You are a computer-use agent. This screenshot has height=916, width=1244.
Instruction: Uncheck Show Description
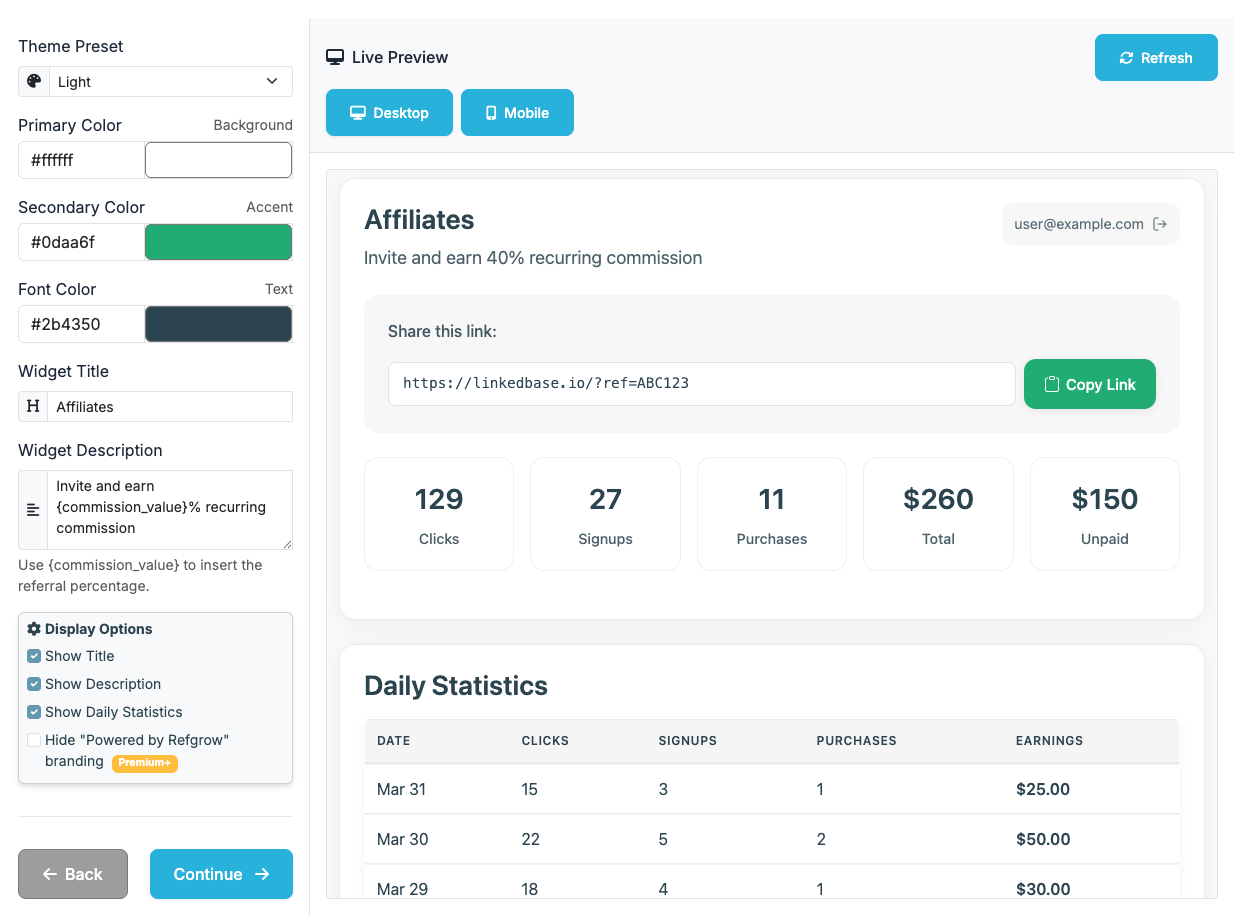pyautogui.click(x=33, y=684)
